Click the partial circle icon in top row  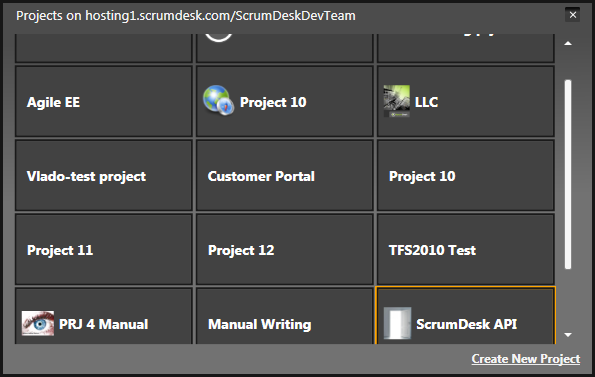point(219,38)
